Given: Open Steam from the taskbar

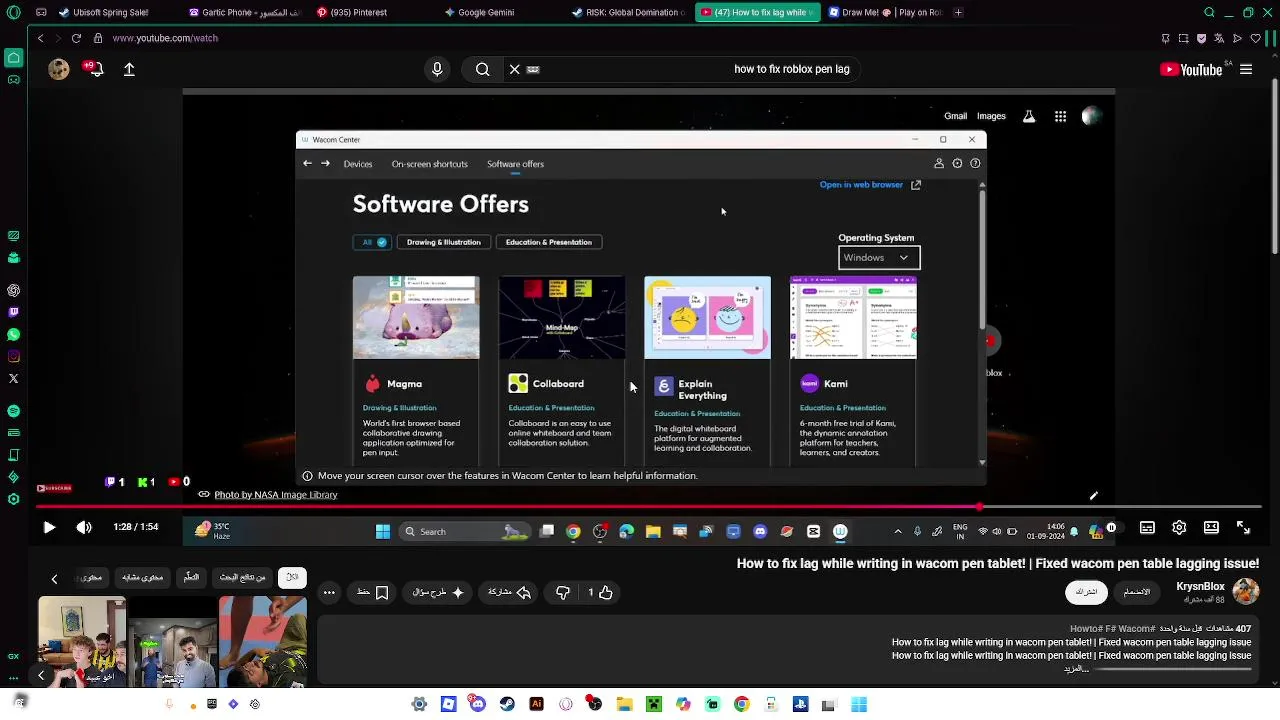Looking at the screenshot, I should (x=507, y=704).
